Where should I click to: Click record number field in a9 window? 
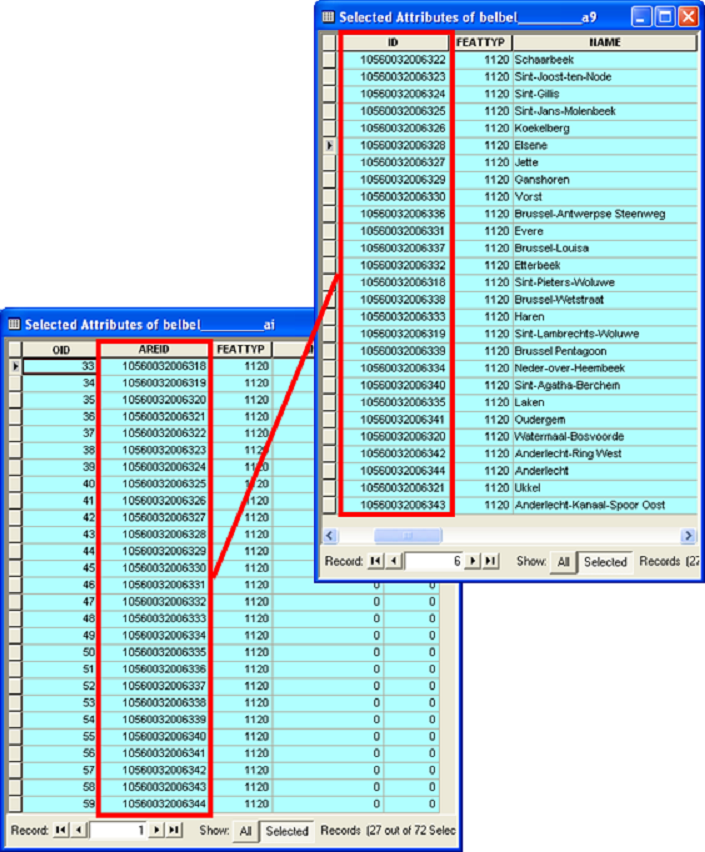point(434,561)
